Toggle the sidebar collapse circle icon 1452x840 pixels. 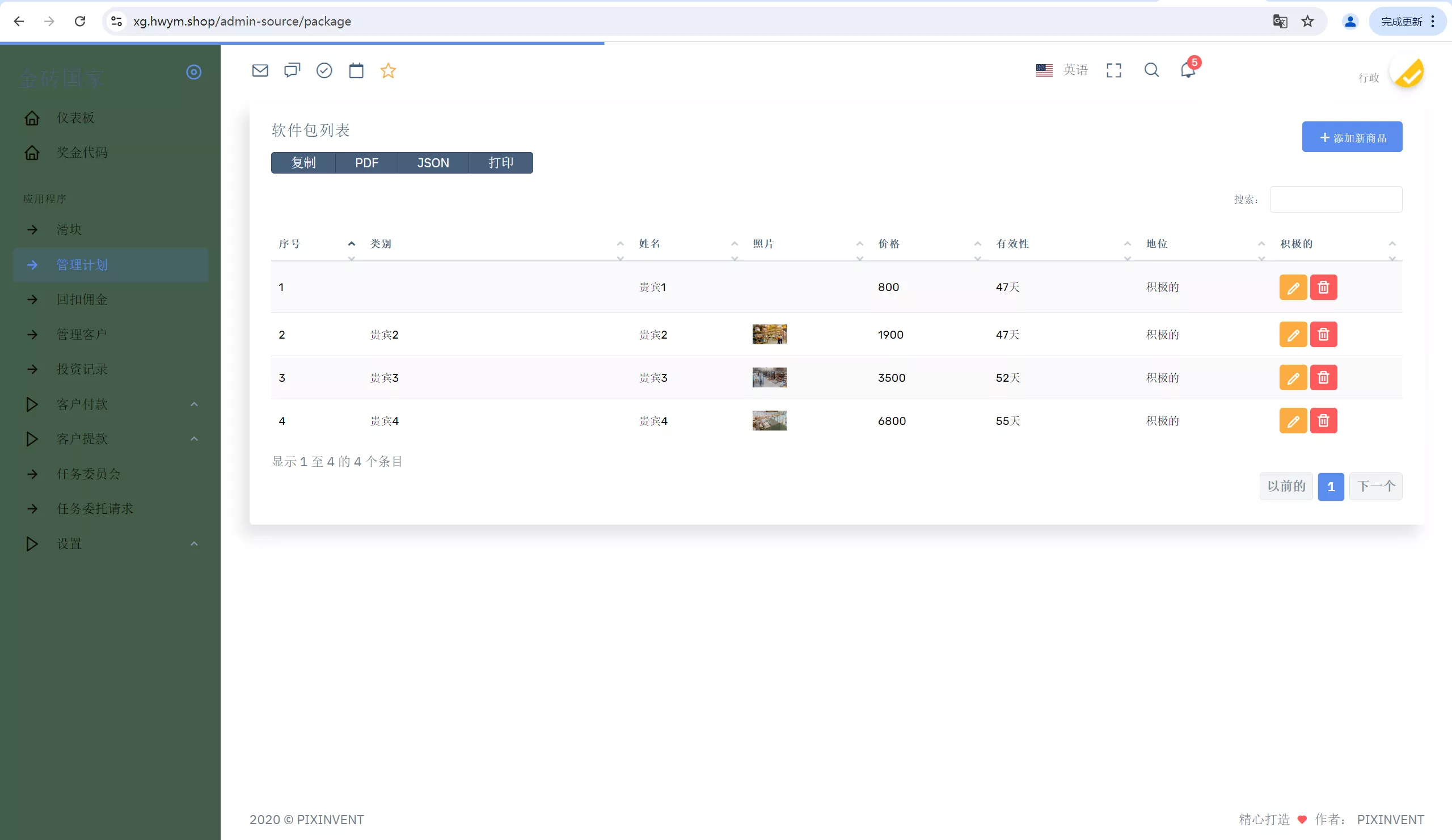coord(193,72)
